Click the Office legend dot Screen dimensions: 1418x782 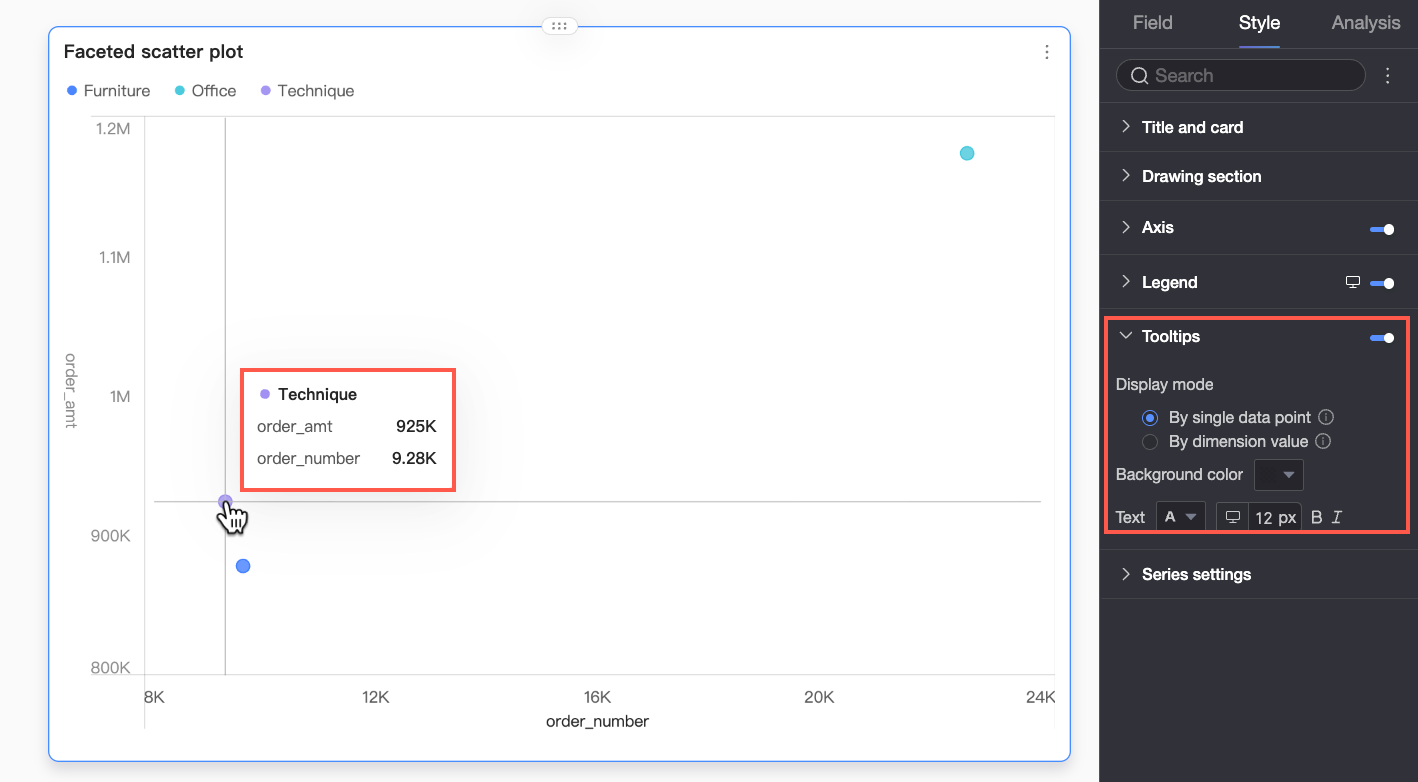[x=180, y=91]
